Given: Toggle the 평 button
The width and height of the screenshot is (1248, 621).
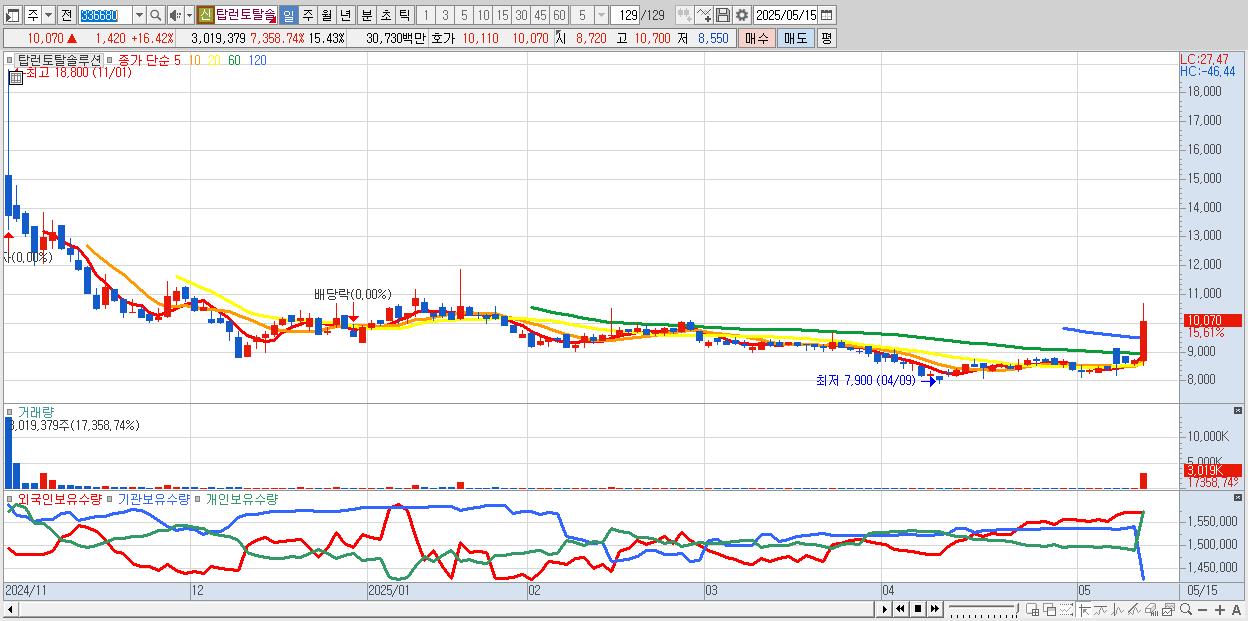Looking at the screenshot, I should pos(826,38).
